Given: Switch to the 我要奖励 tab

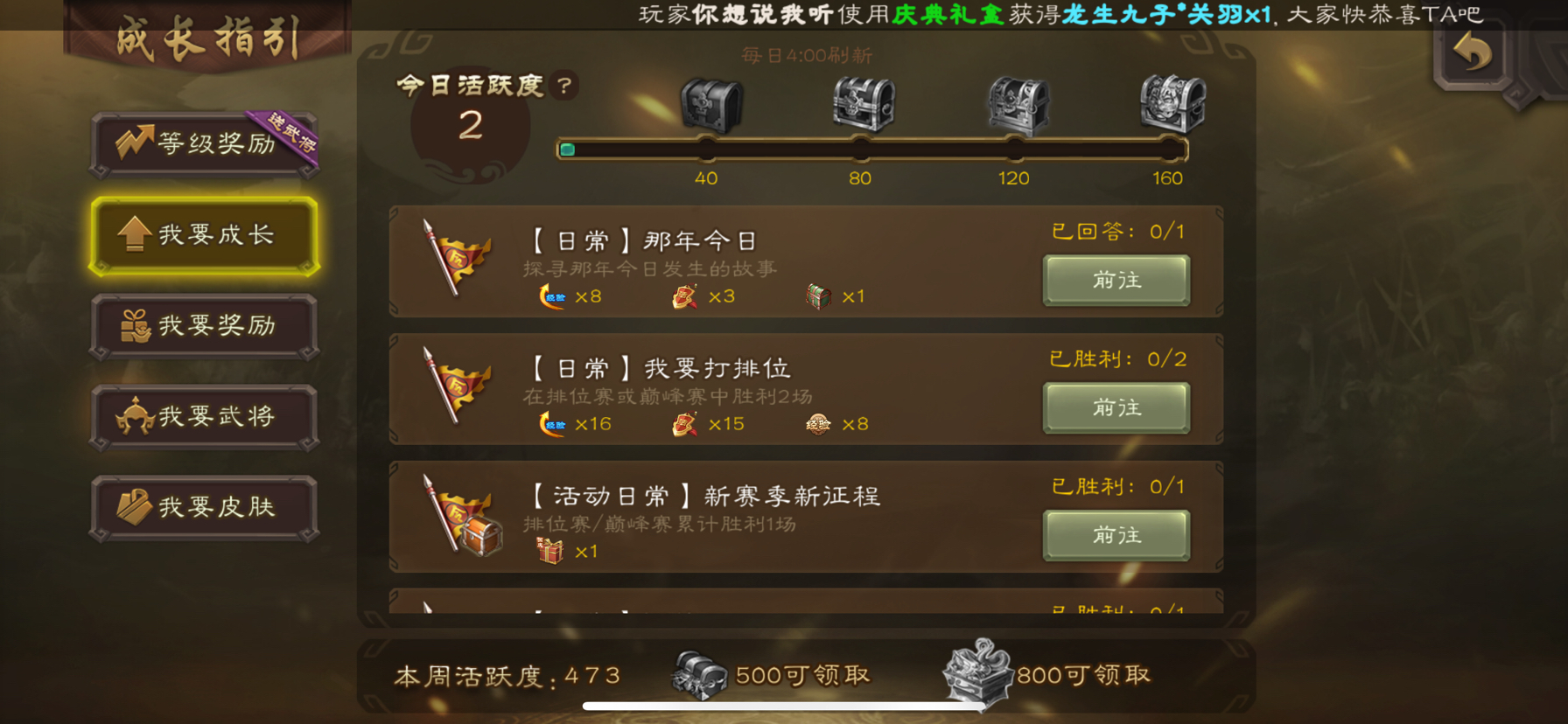Looking at the screenshot, I should coord(204,326).
